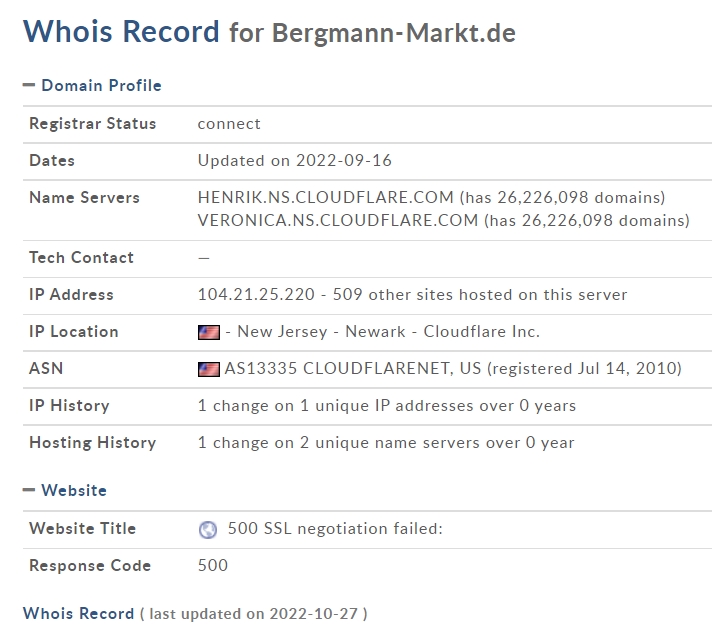
Task: Click the Whois Record last updated heading
Action: tap(79, 613)
